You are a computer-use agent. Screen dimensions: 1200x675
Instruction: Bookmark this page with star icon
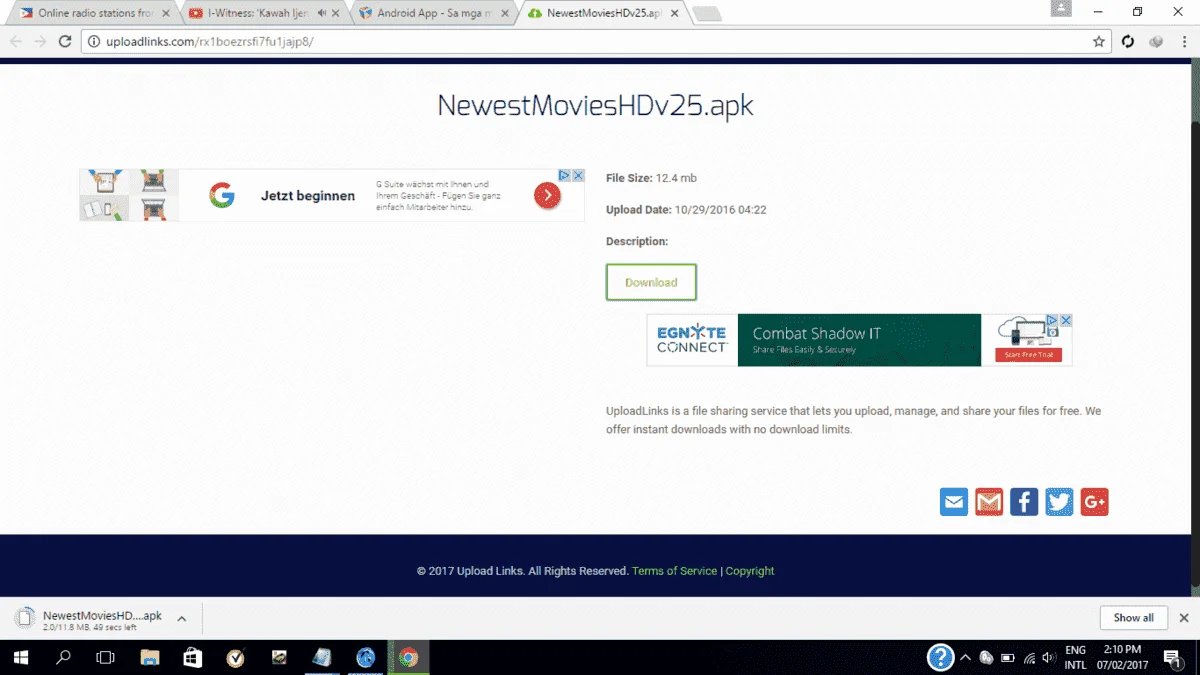(1099, 42)
